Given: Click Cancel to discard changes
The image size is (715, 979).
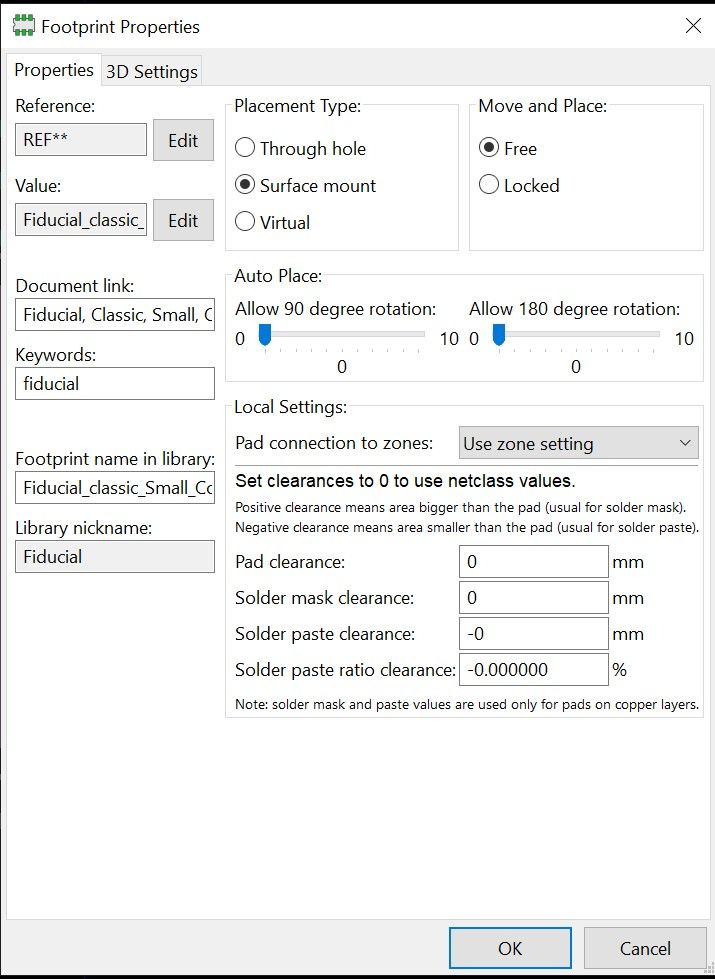Looking at the screenshot, I should [x=645, y=948].
